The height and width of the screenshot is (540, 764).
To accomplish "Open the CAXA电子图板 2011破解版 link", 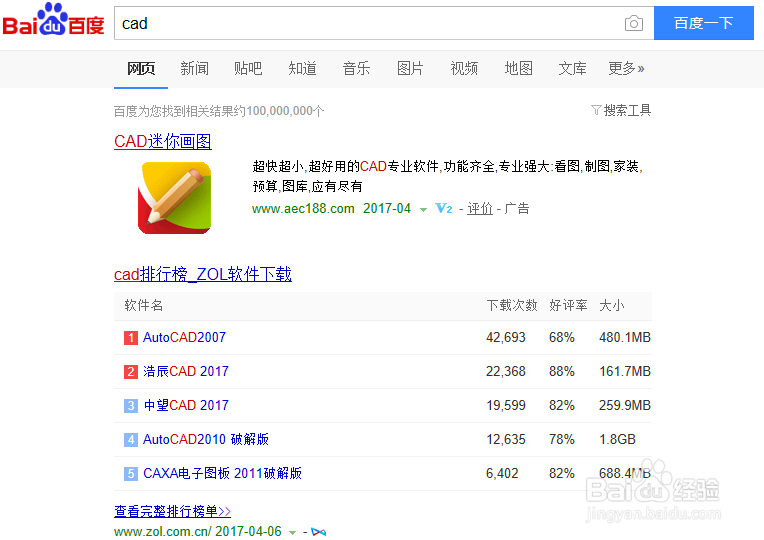I will click(222, 473).
